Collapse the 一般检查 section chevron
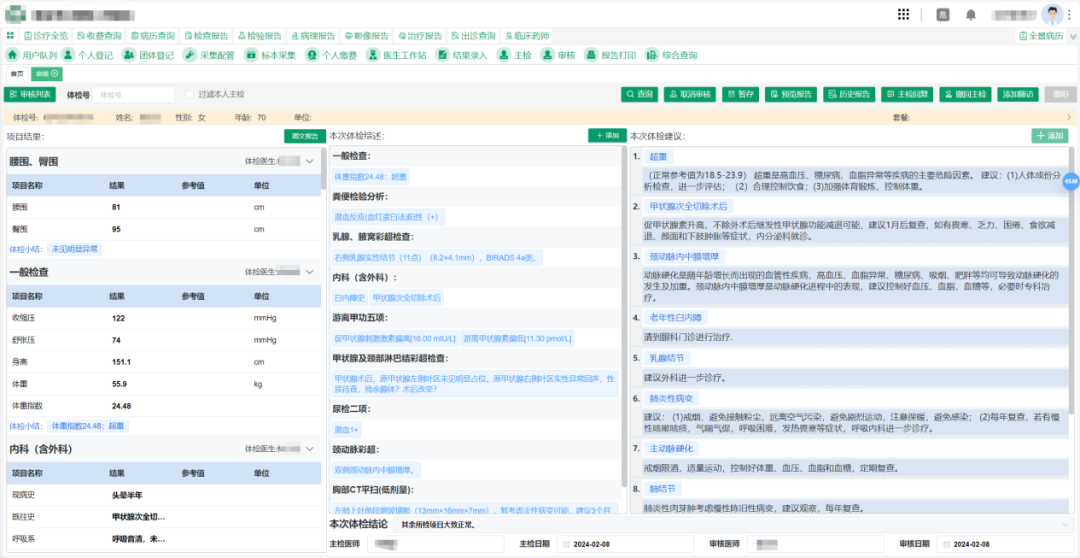This screenshot has width=1080, height=558. pyautogui.click(x=310, y=272)
